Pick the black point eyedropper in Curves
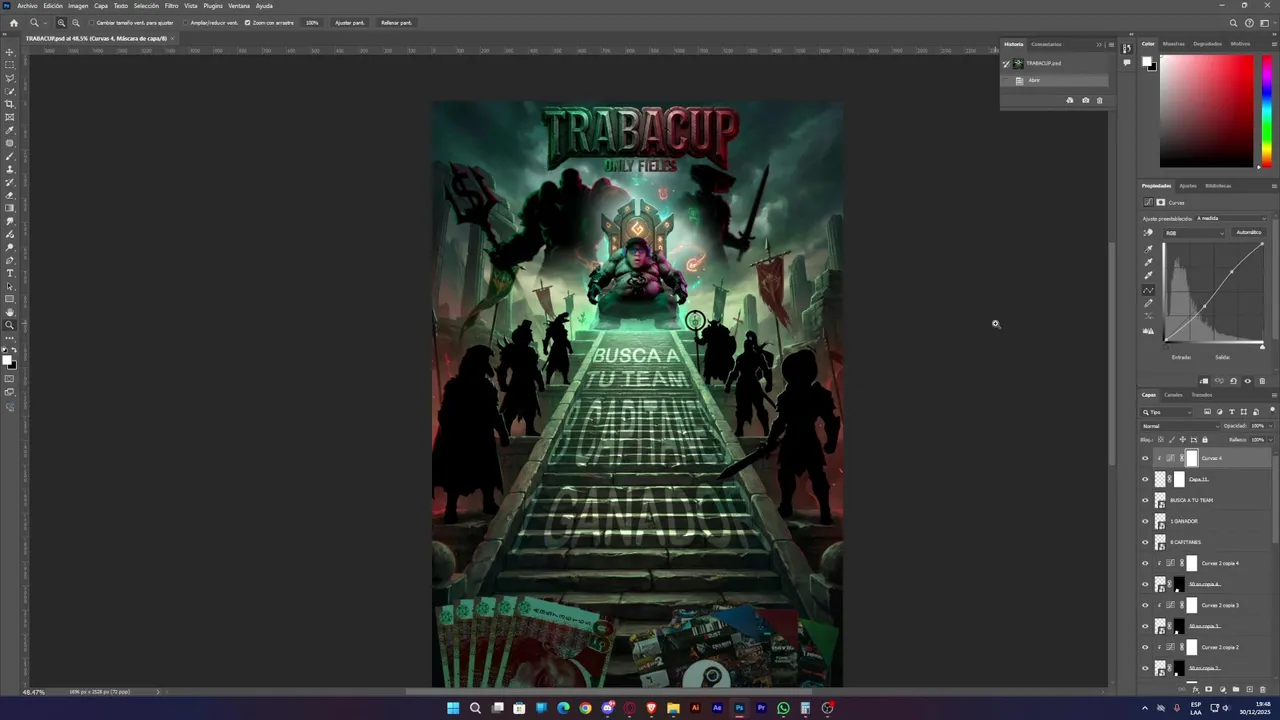The height and width of the screenshot is (720, 1280). 1148,248
